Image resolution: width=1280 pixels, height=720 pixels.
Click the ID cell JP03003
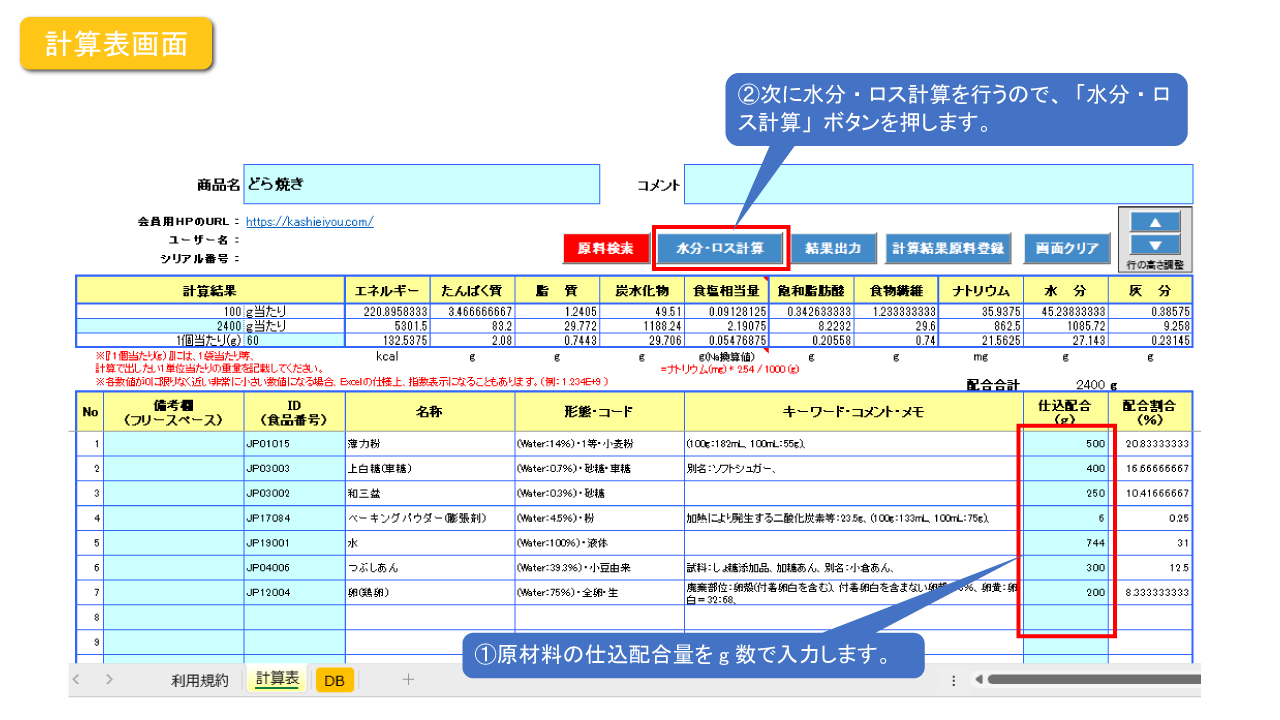point(294,468)
